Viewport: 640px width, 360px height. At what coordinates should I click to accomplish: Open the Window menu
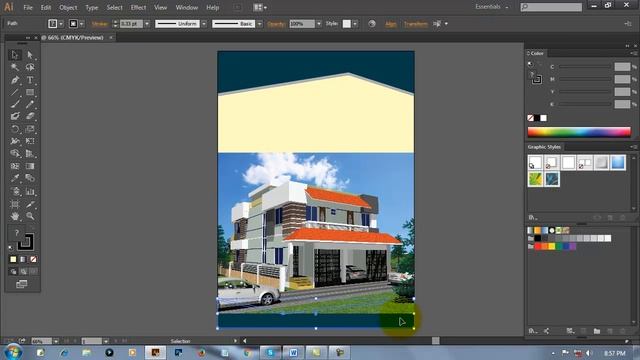(187, 7)
